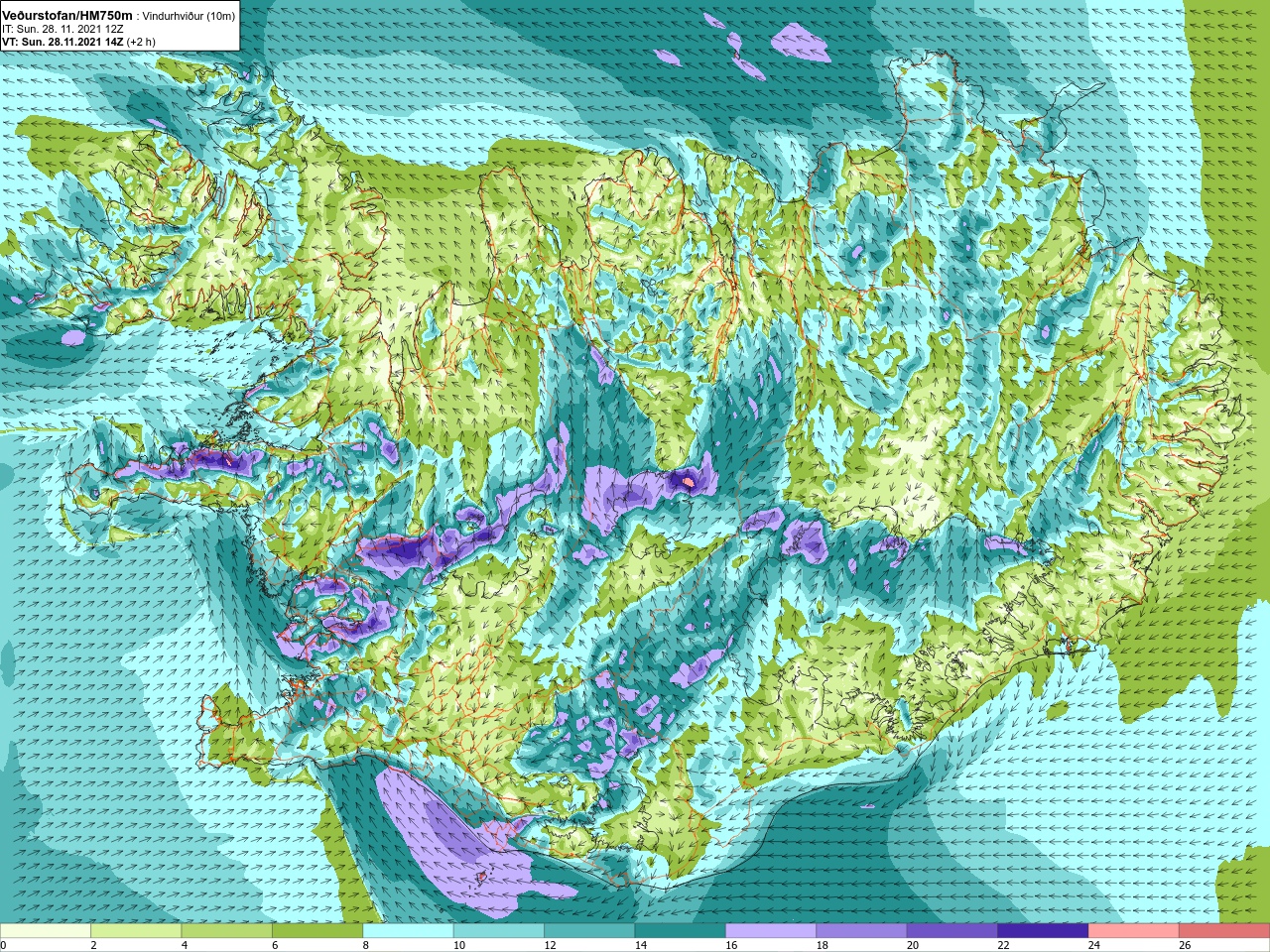Viewport: 1270px width, 952px height.
Task: Click the "Veðurstofan/HM750m" title text
Action: (x=66, y=15)
